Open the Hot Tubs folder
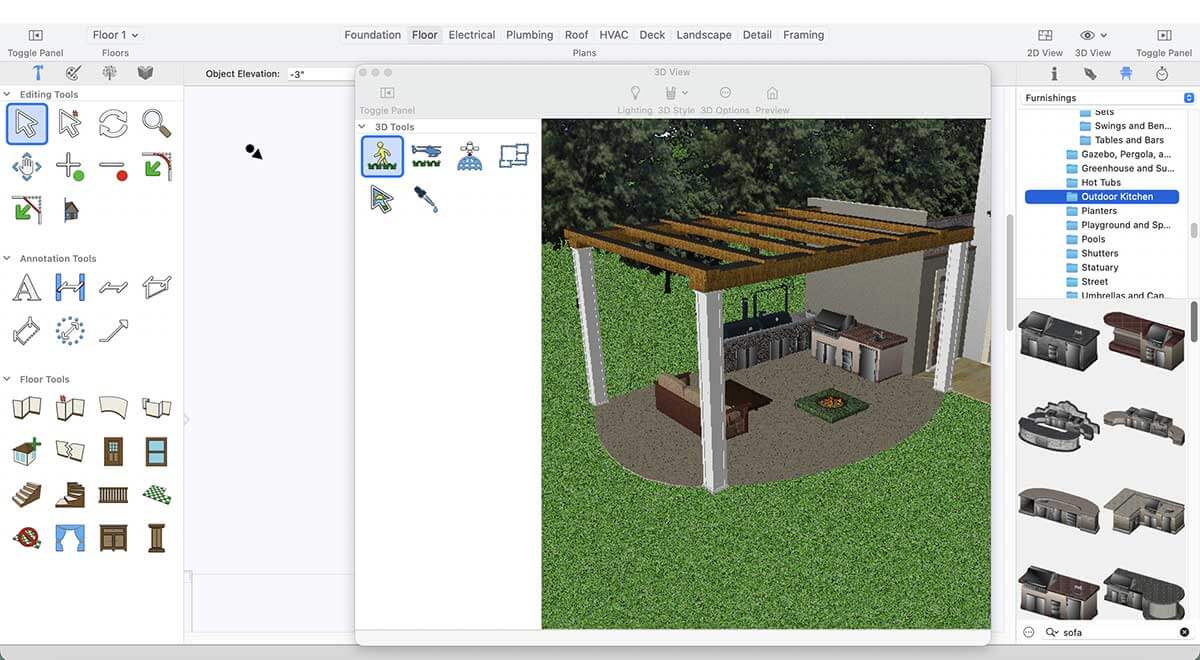Screen dimensions: 1200x660 coord(1100,183)
